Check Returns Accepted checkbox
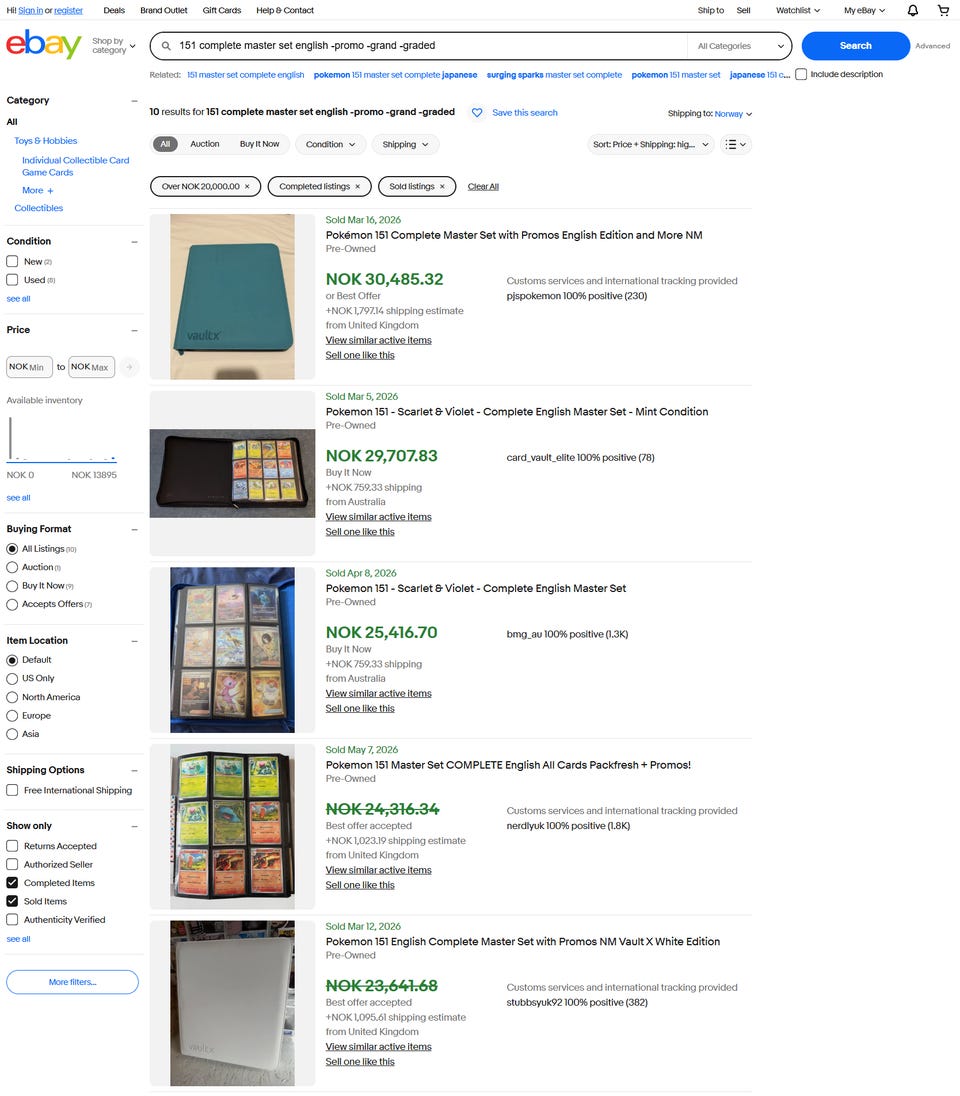This screenshot has height=1096, width=960. point(12,846)
